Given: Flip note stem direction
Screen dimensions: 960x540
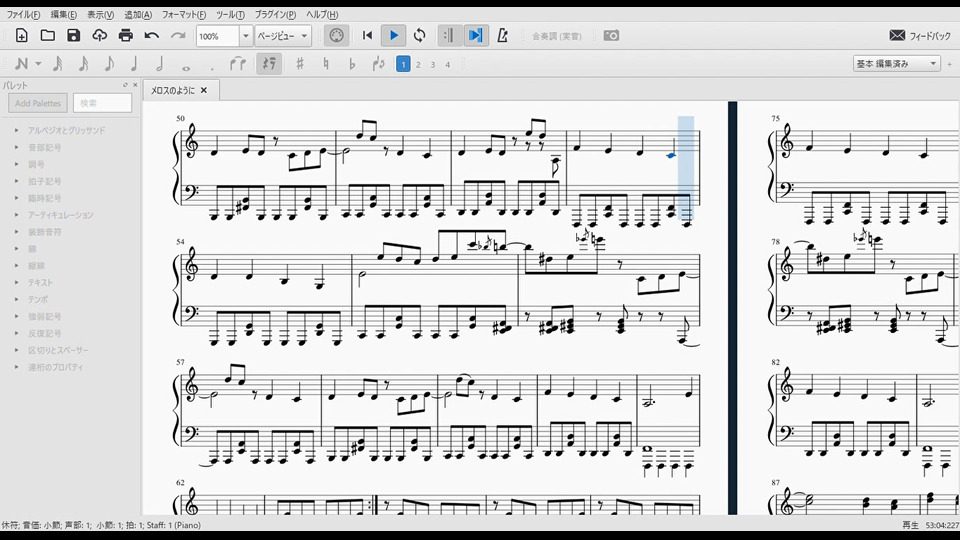Looking at the screenshot, I should tap(378, 64).
